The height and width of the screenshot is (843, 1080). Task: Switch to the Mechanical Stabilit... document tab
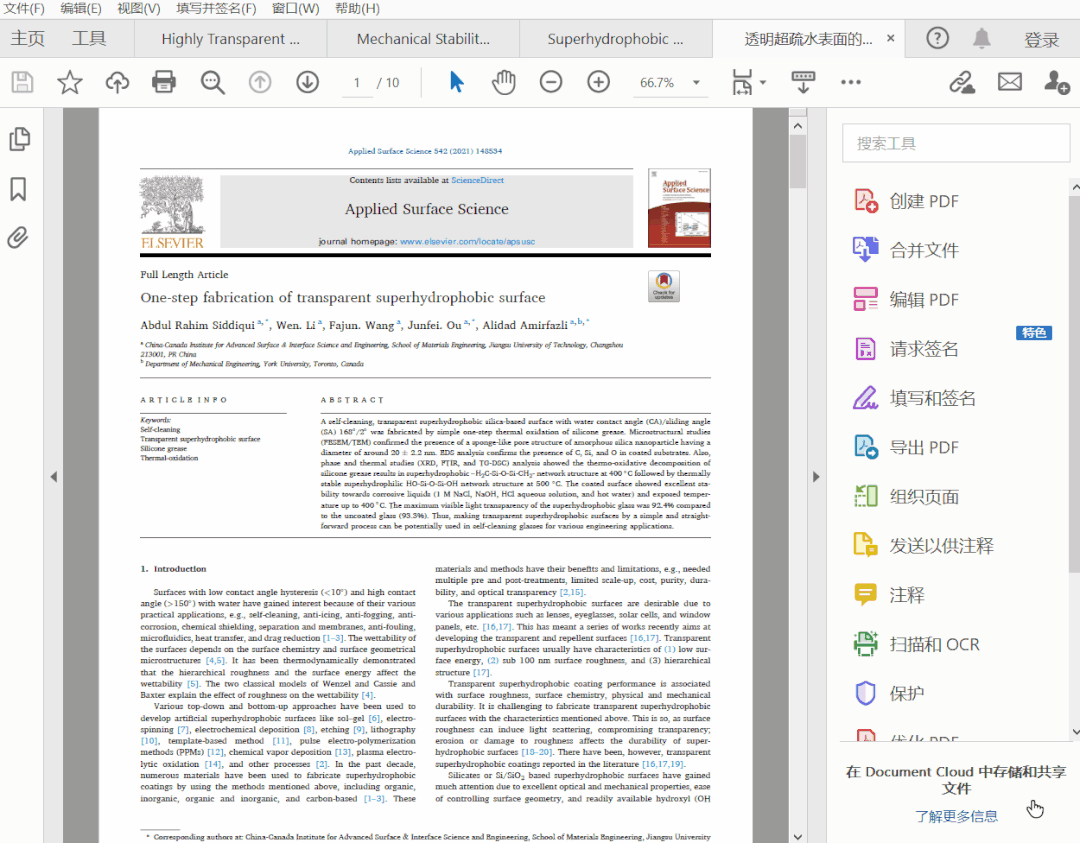tap(423, 39)
